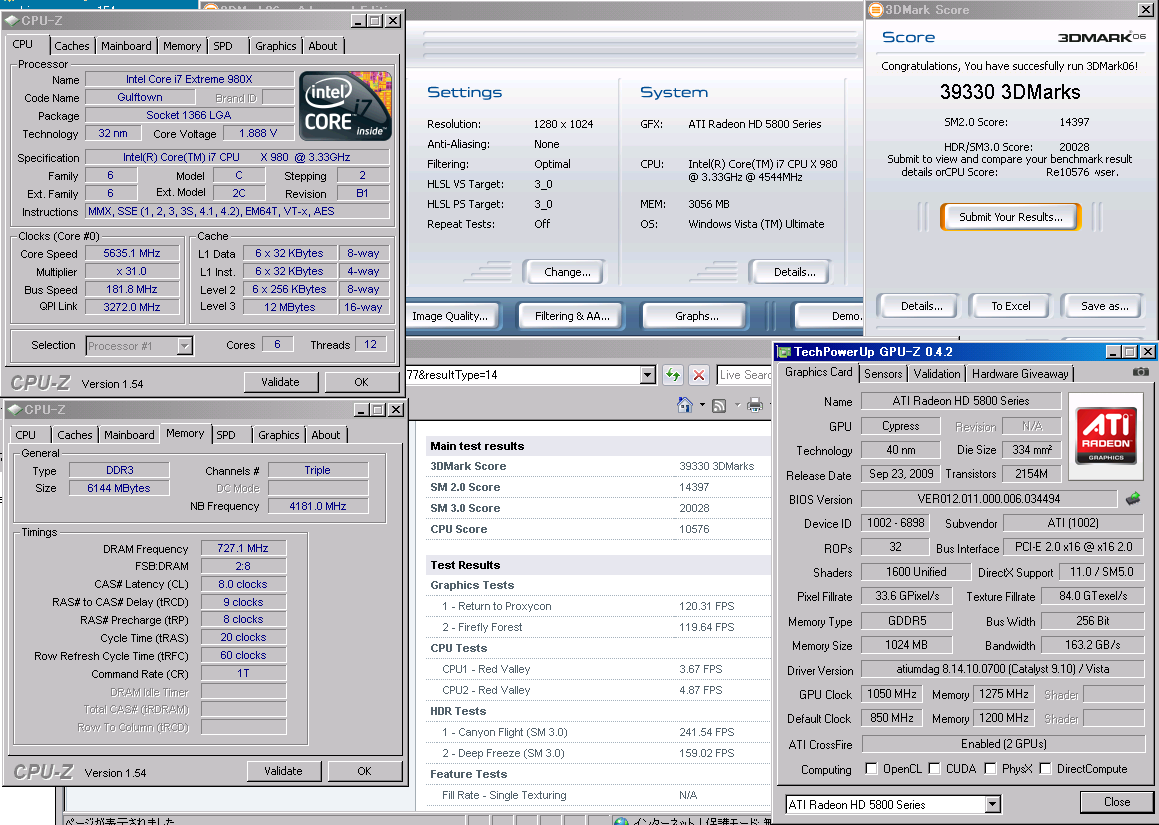Screen dimensions: 1159x825
Task: Click DRAM Frequency '727.1 MHz' value
Action: [x=242, y=548]
